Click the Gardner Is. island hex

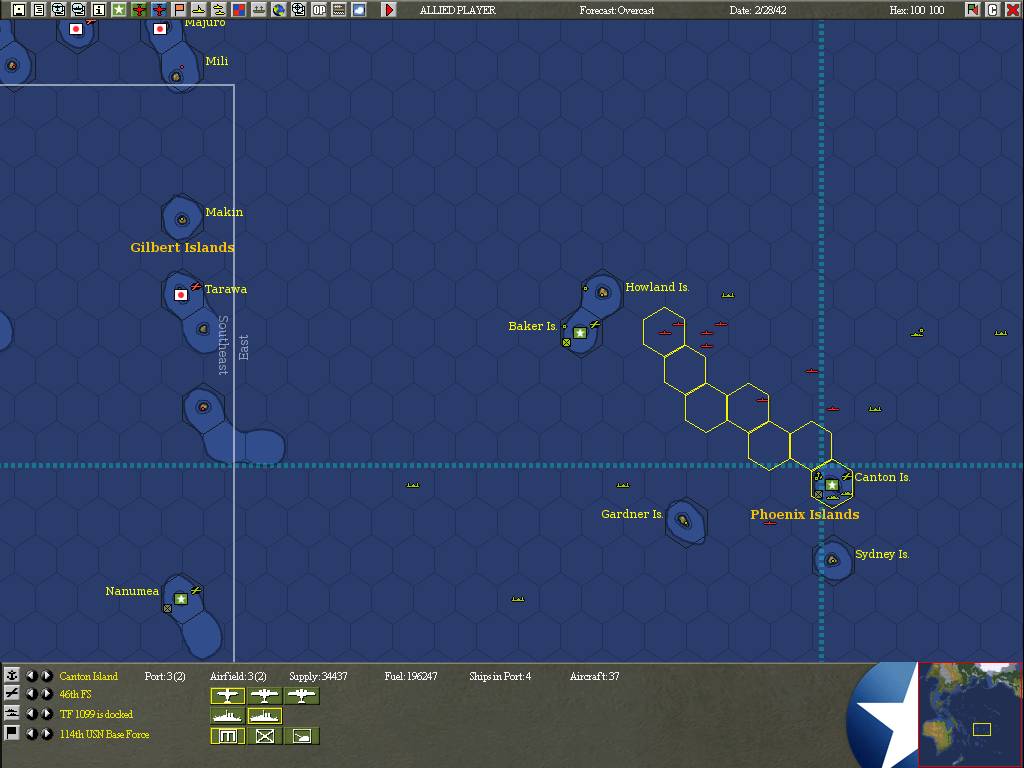(x=684, y=520)
